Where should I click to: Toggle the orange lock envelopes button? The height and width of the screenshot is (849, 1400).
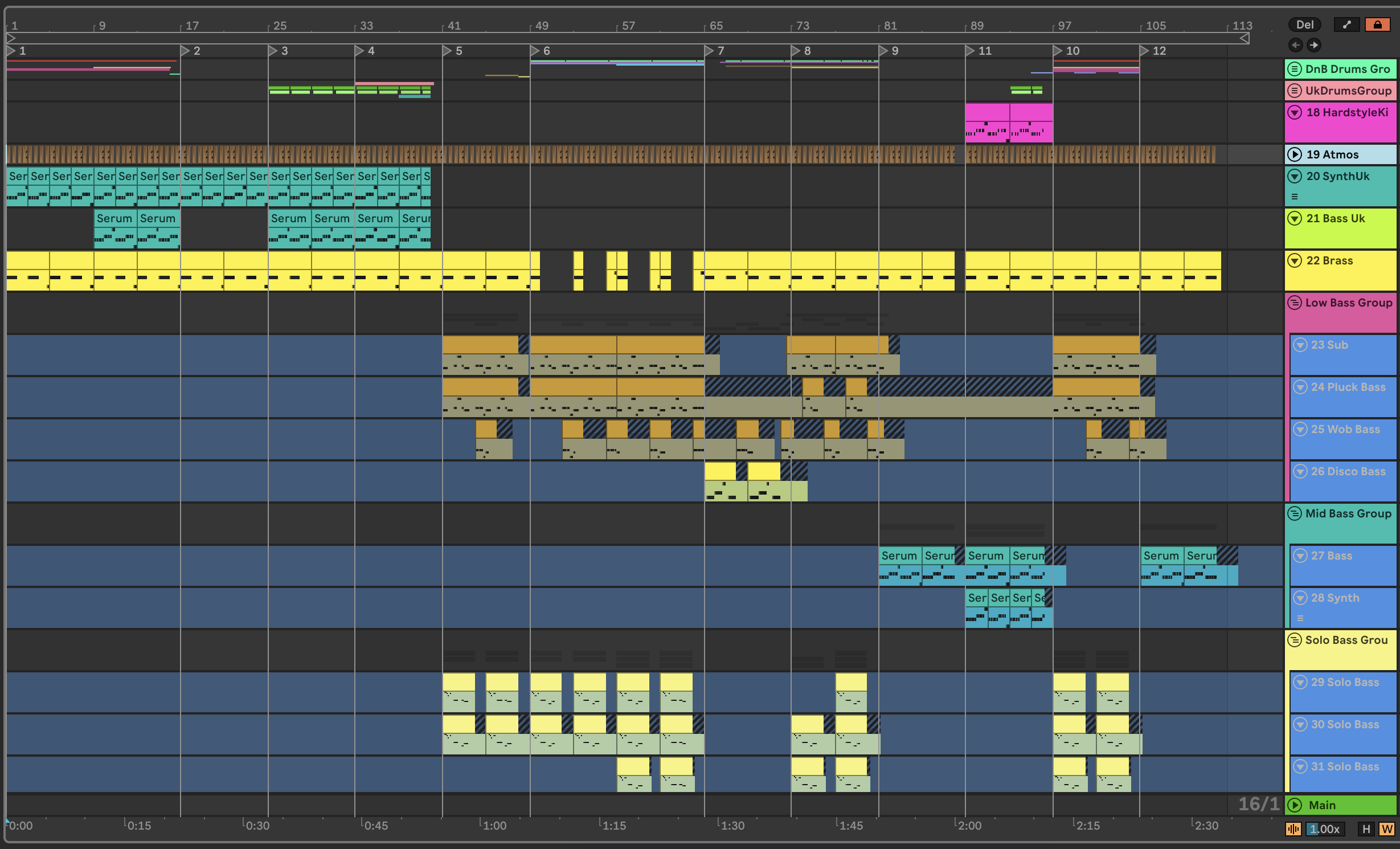click(x=1377, y=25)
